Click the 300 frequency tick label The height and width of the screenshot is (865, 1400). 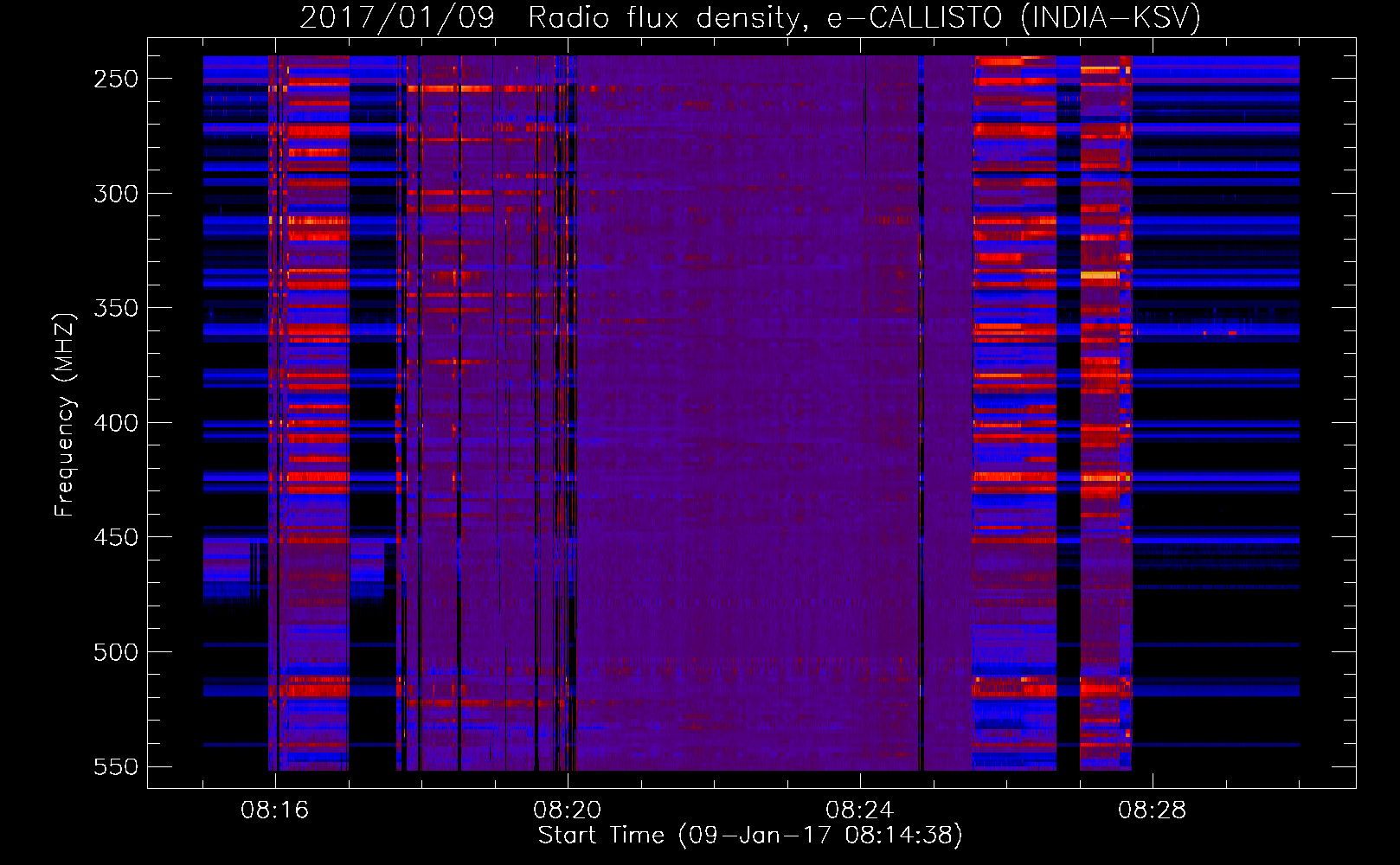coord(116,194)
